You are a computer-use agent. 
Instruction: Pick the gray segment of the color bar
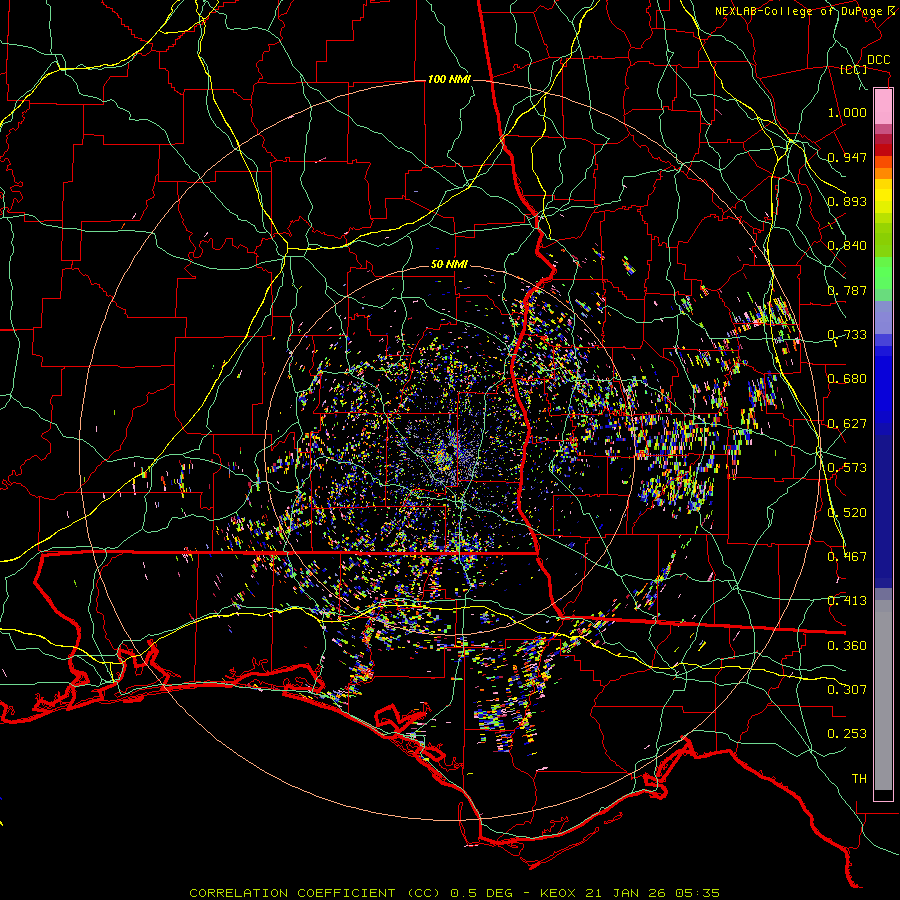click(x=883, y=695)
